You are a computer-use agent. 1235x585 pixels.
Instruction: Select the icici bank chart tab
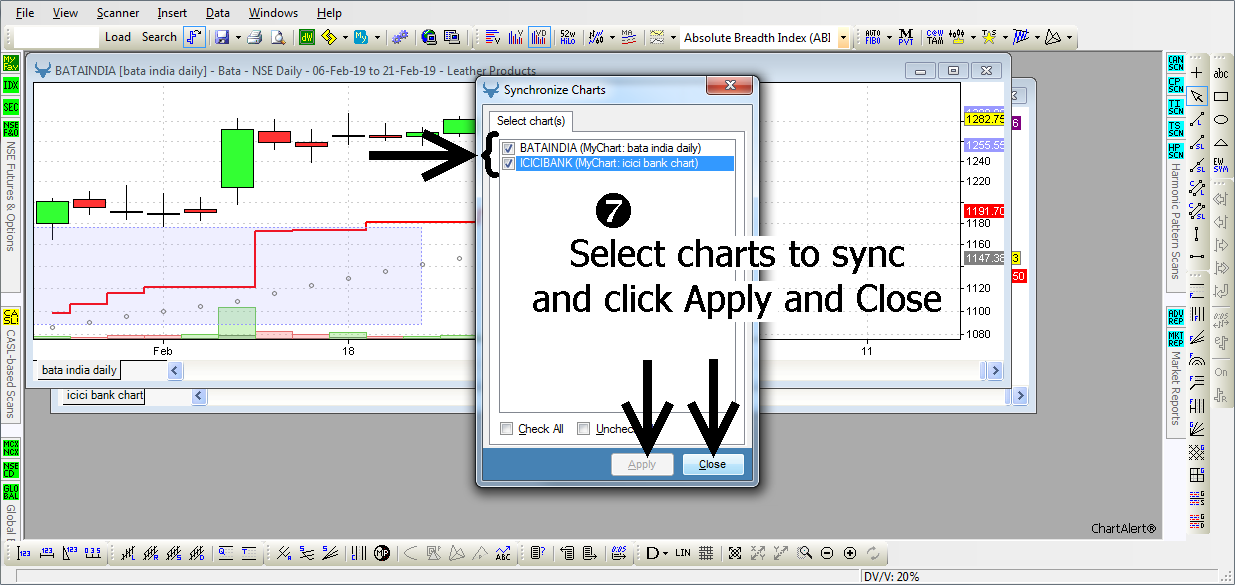tap(104, 396)
